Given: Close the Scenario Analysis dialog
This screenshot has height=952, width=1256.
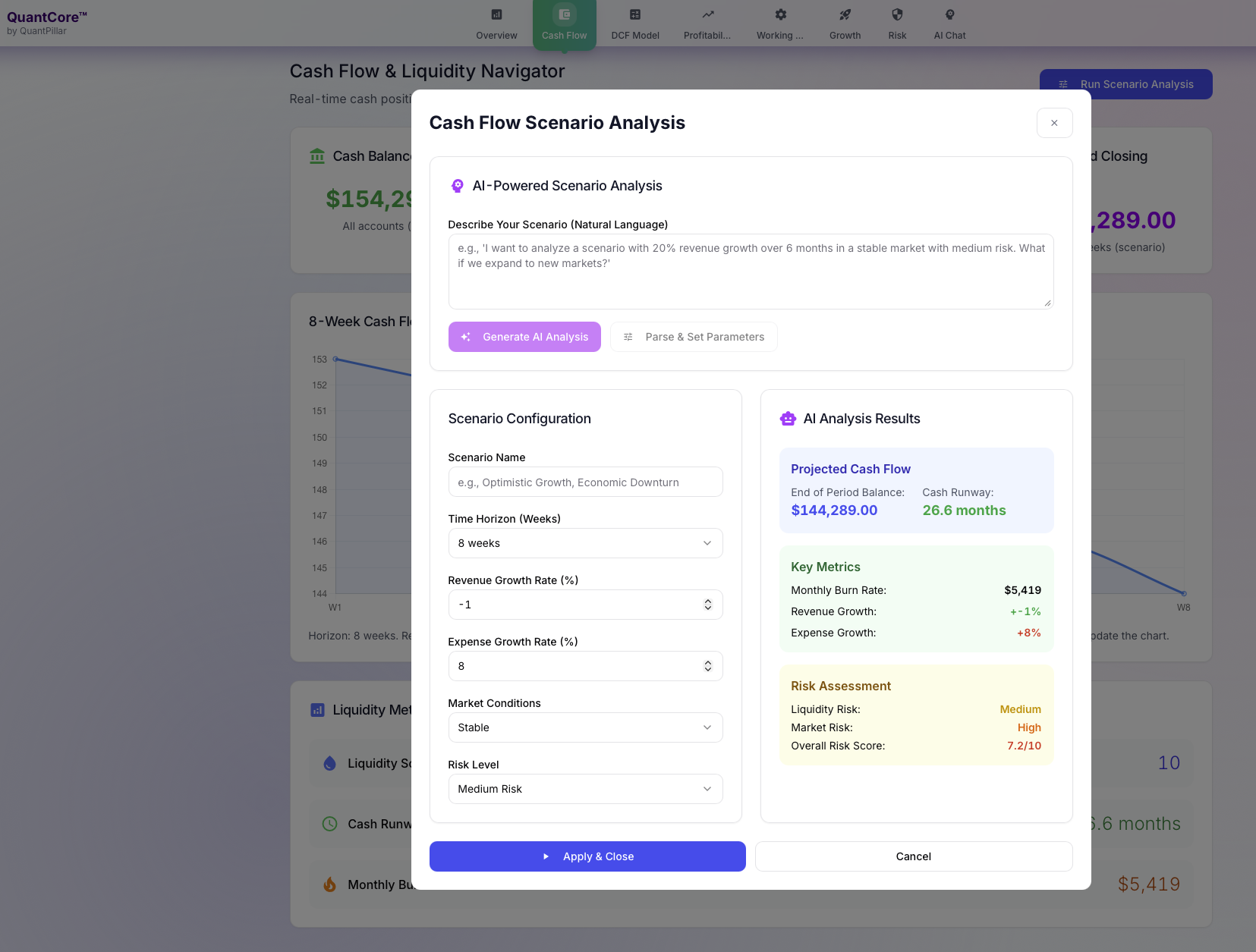Looking at the screenshot, I should [1054, 123].
